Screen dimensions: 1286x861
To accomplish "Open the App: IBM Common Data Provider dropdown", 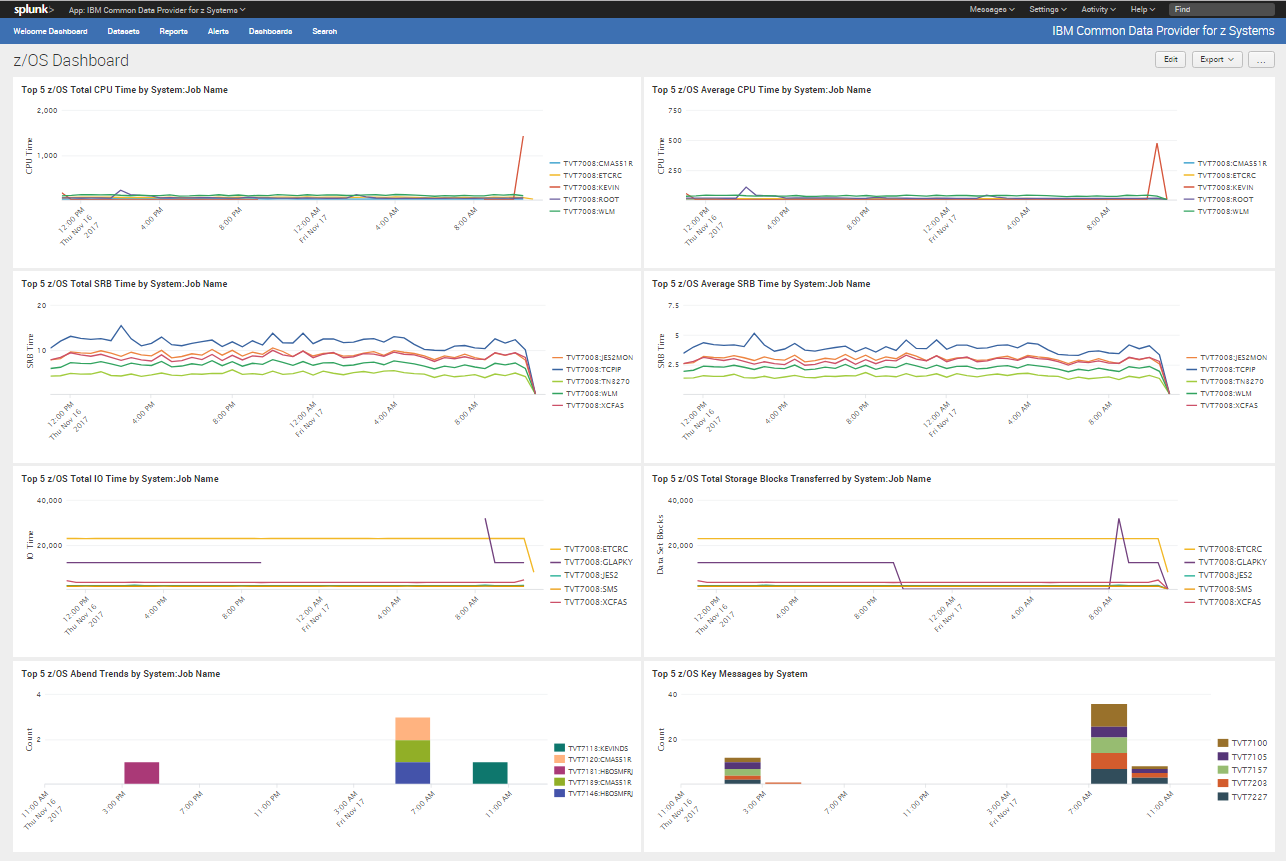I will [157, 9].
